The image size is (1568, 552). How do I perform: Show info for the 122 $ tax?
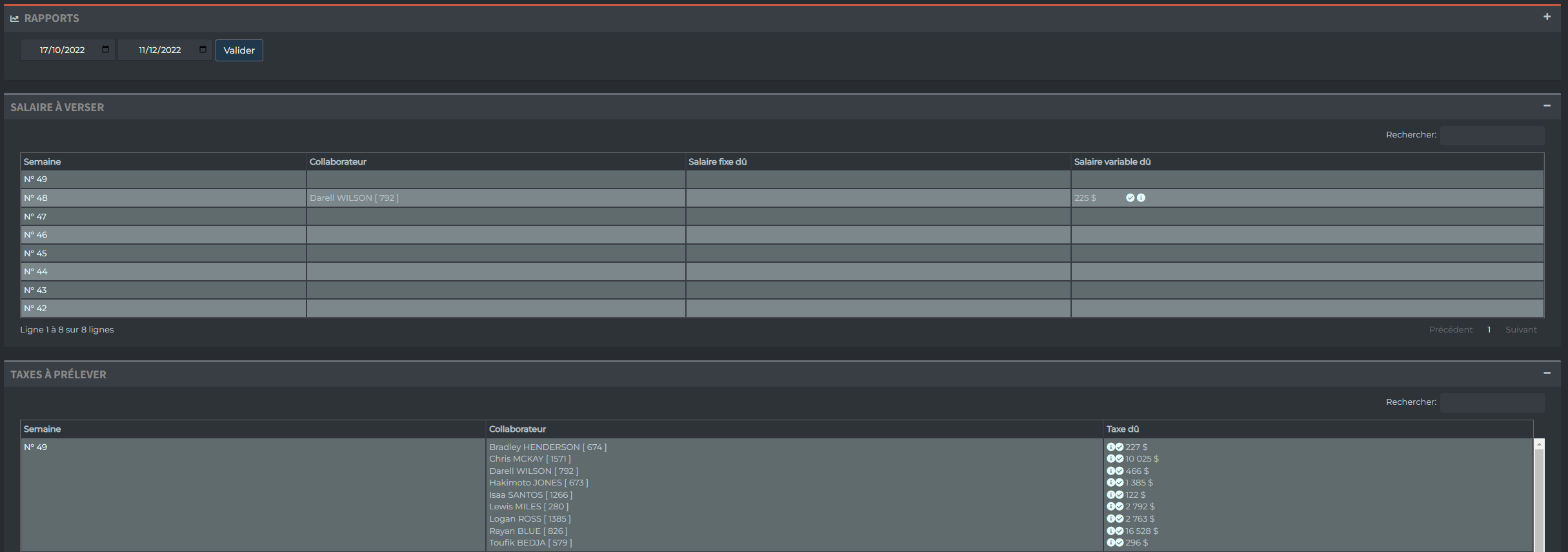(1111, 495)
